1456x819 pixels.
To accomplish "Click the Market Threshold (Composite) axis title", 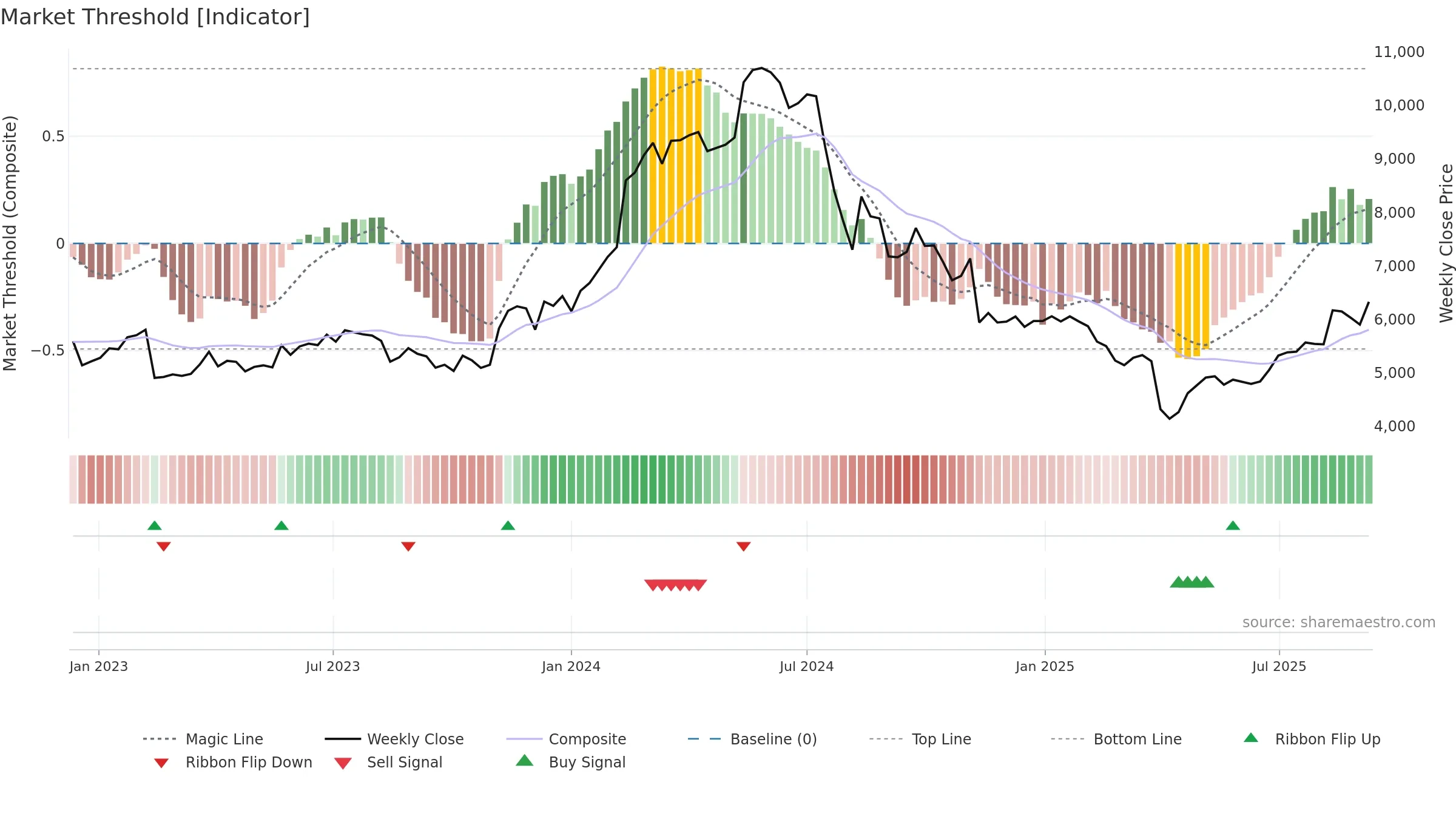I will click(9, 243).
